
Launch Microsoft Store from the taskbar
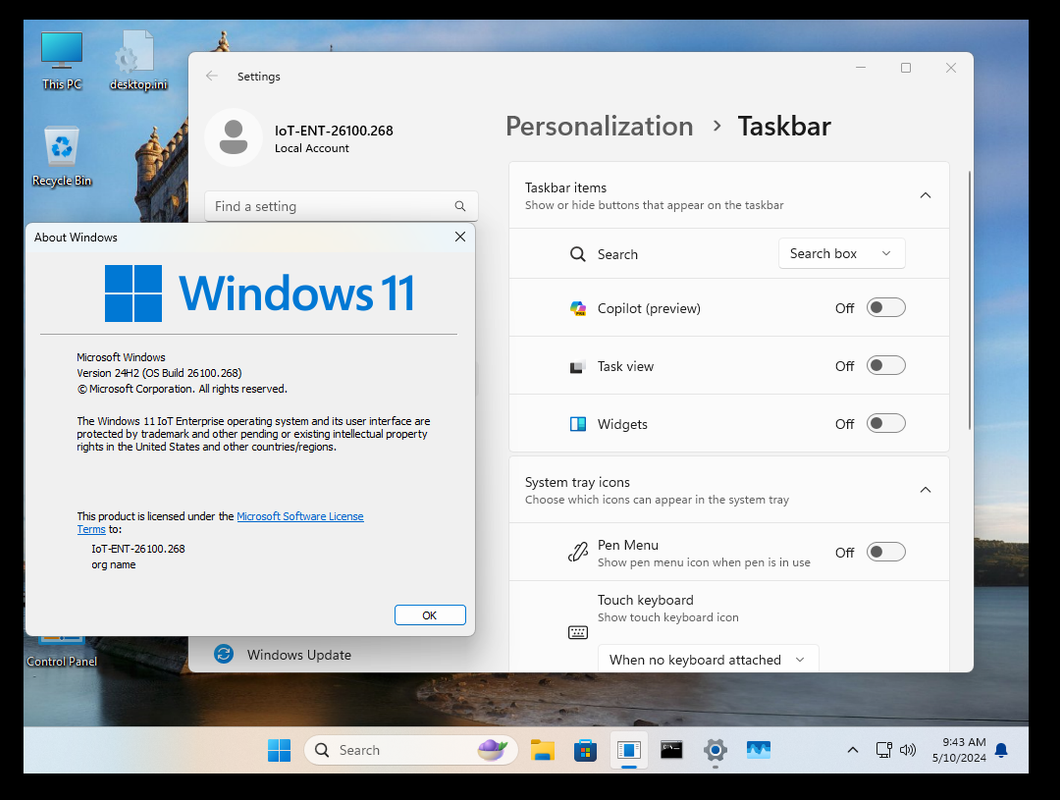[585, 750]
